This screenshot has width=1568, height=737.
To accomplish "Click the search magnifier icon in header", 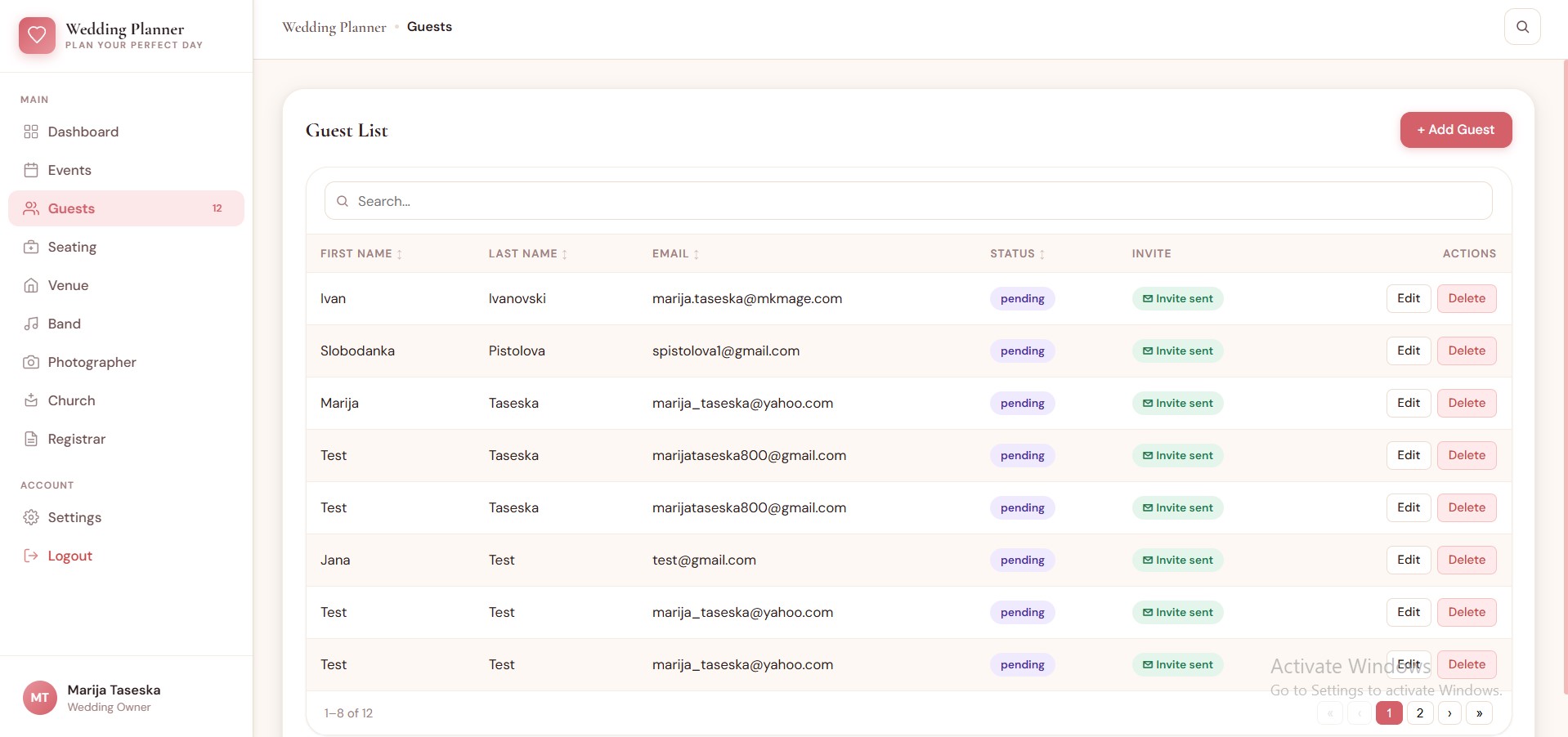I will [x=1522, y=27].
